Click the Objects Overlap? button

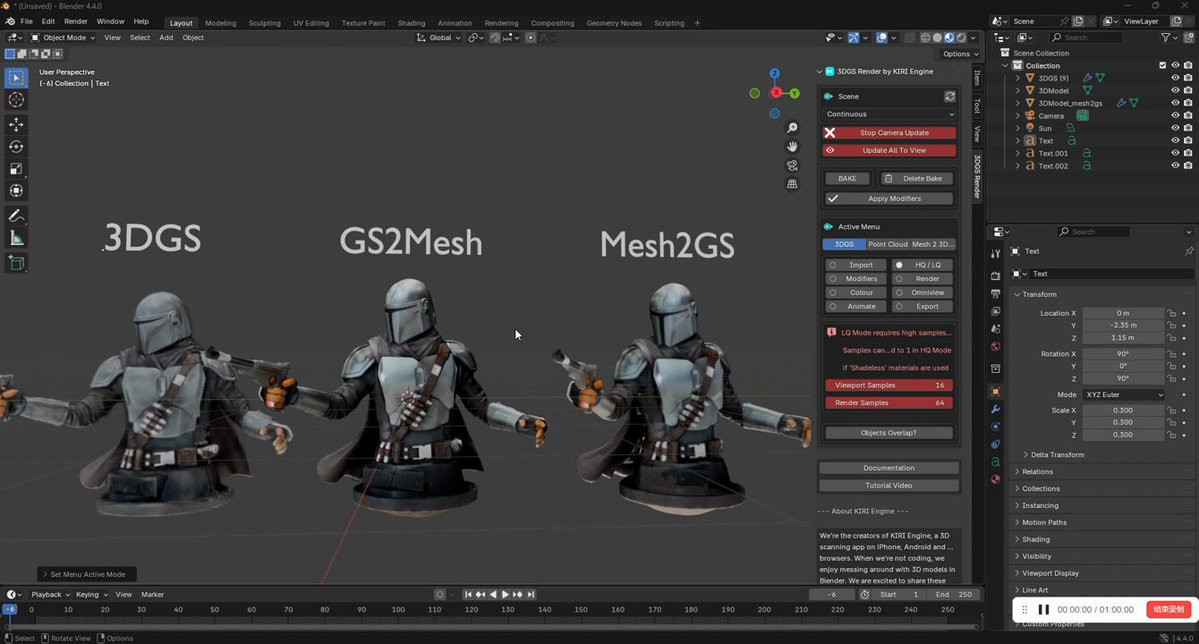(x=889, y=433)
